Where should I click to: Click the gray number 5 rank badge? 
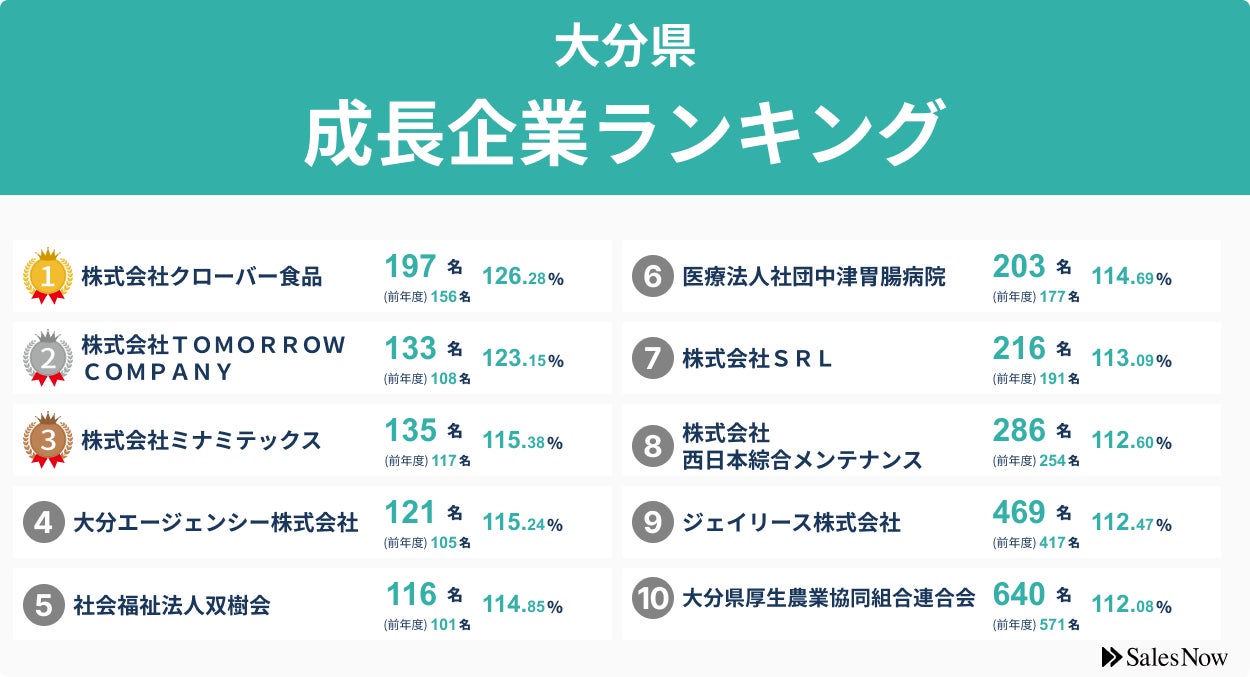point(43,604)
